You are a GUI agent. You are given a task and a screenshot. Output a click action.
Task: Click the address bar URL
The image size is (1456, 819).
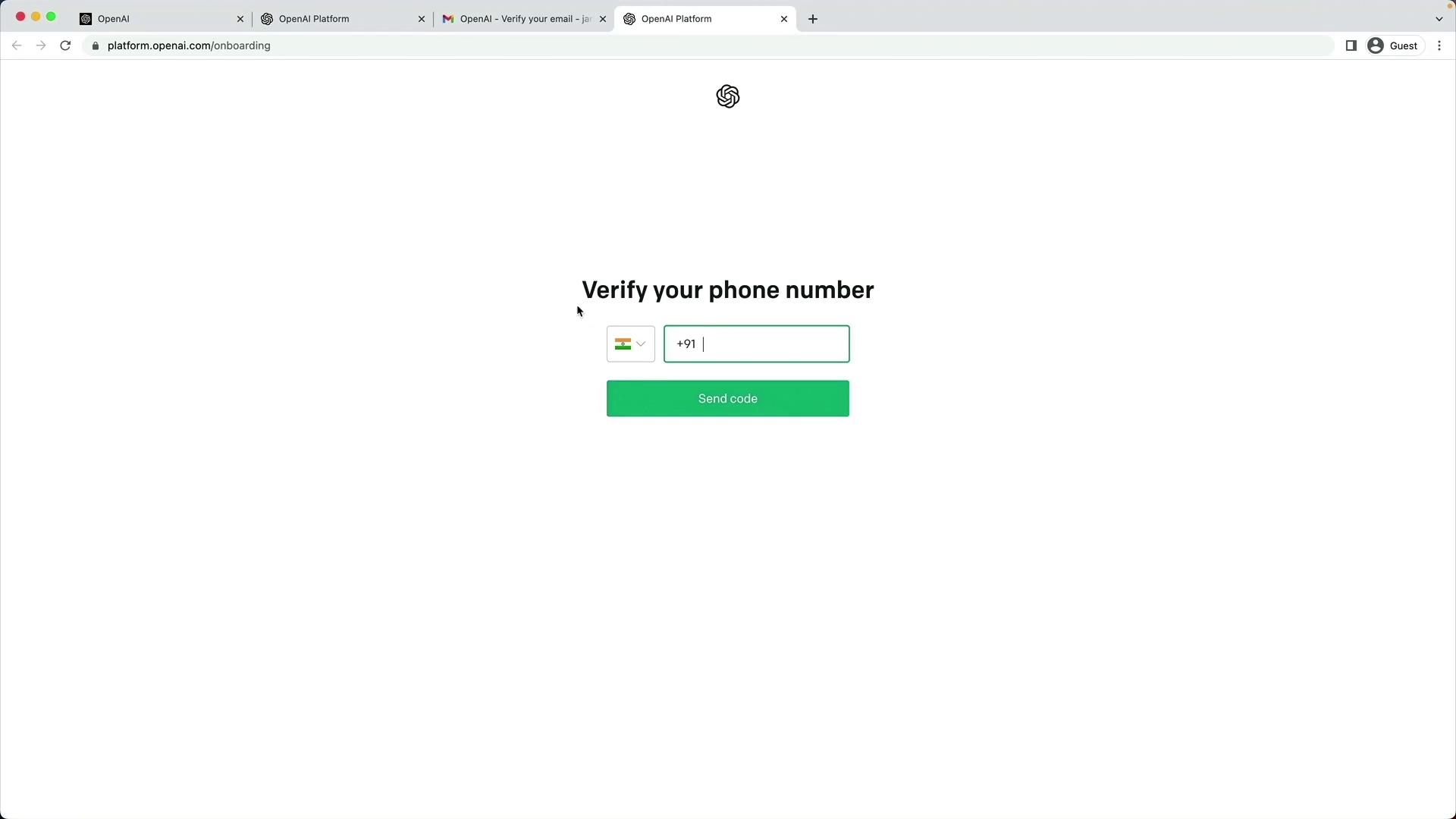pos(189,45)
